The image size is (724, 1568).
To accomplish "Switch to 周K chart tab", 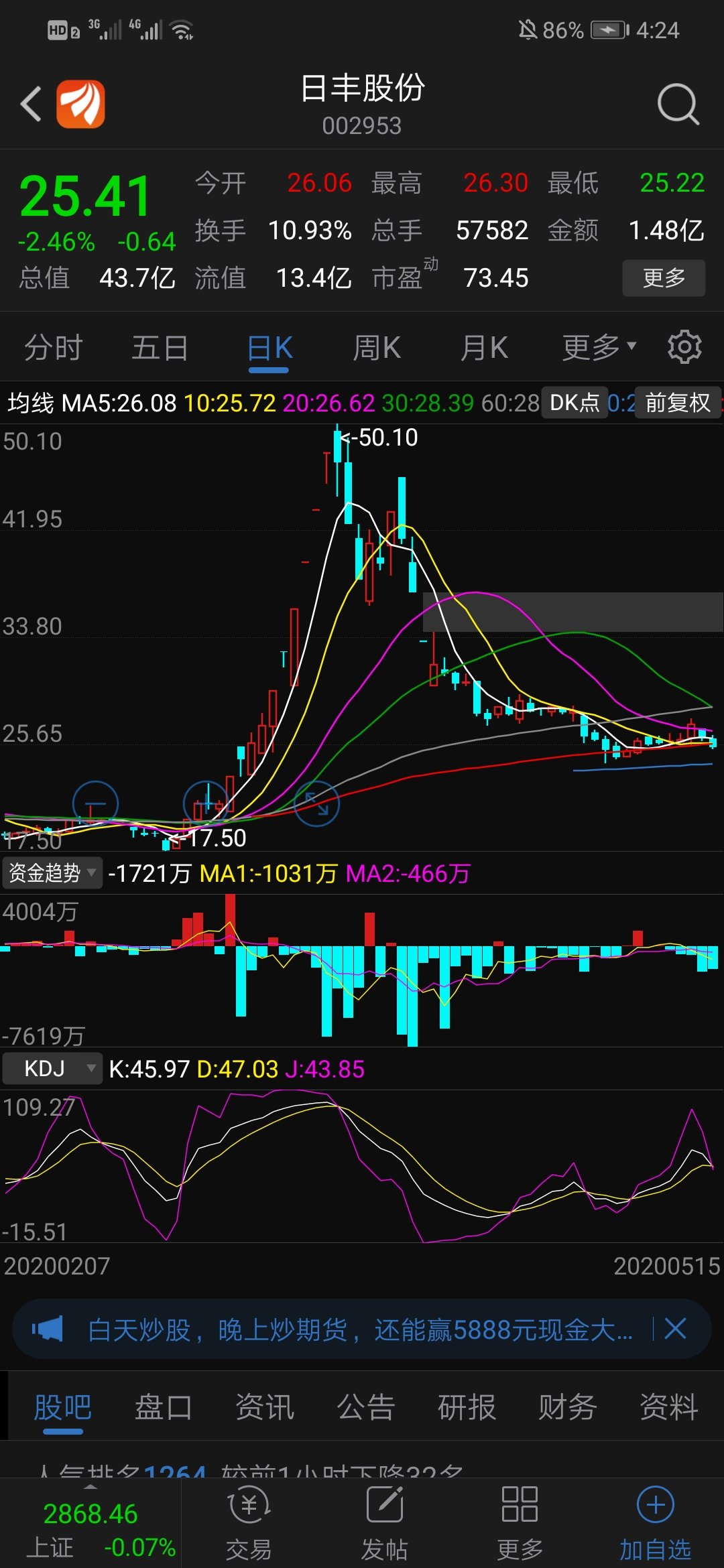I will coord(377,348).
